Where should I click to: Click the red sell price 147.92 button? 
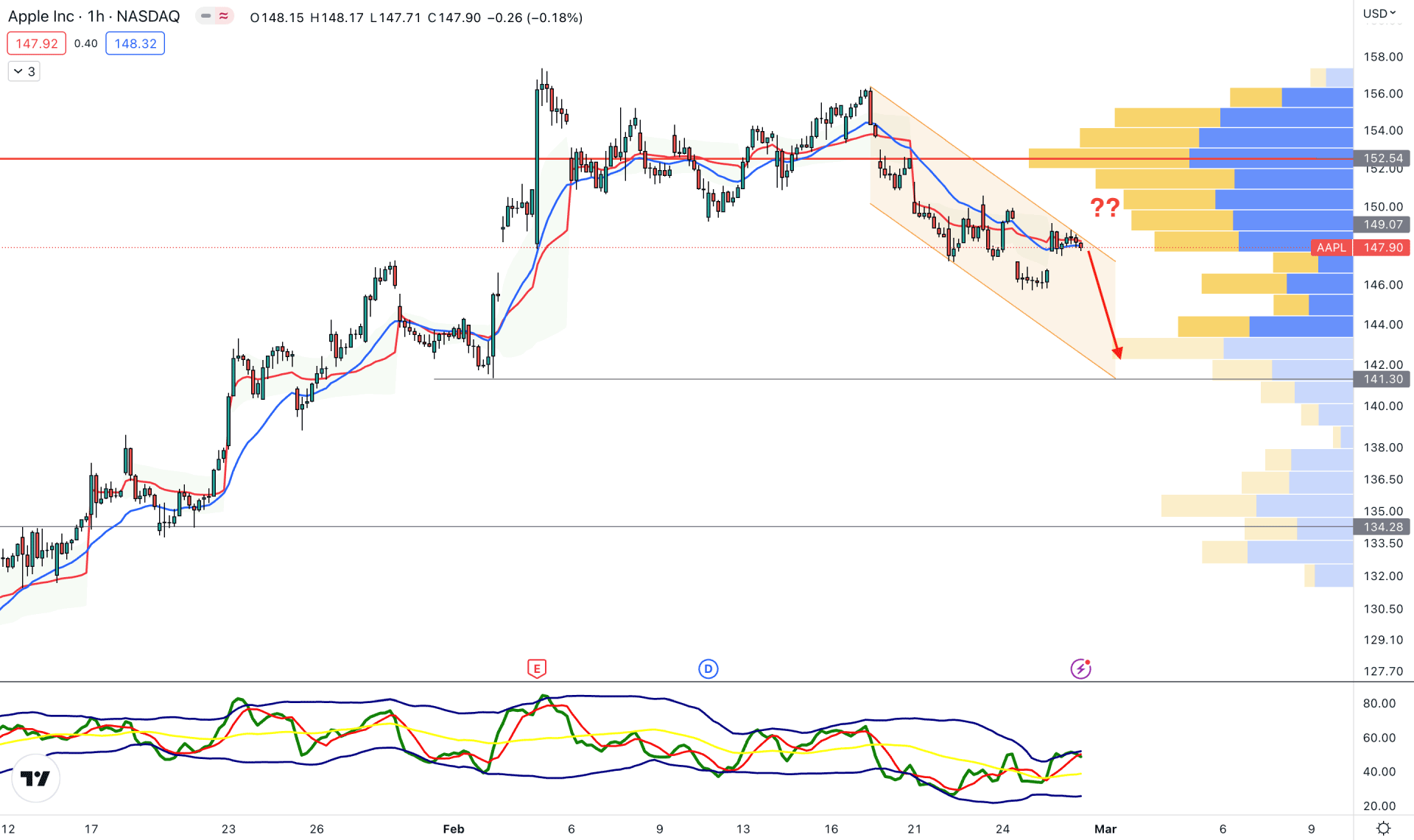click(36, 43)
